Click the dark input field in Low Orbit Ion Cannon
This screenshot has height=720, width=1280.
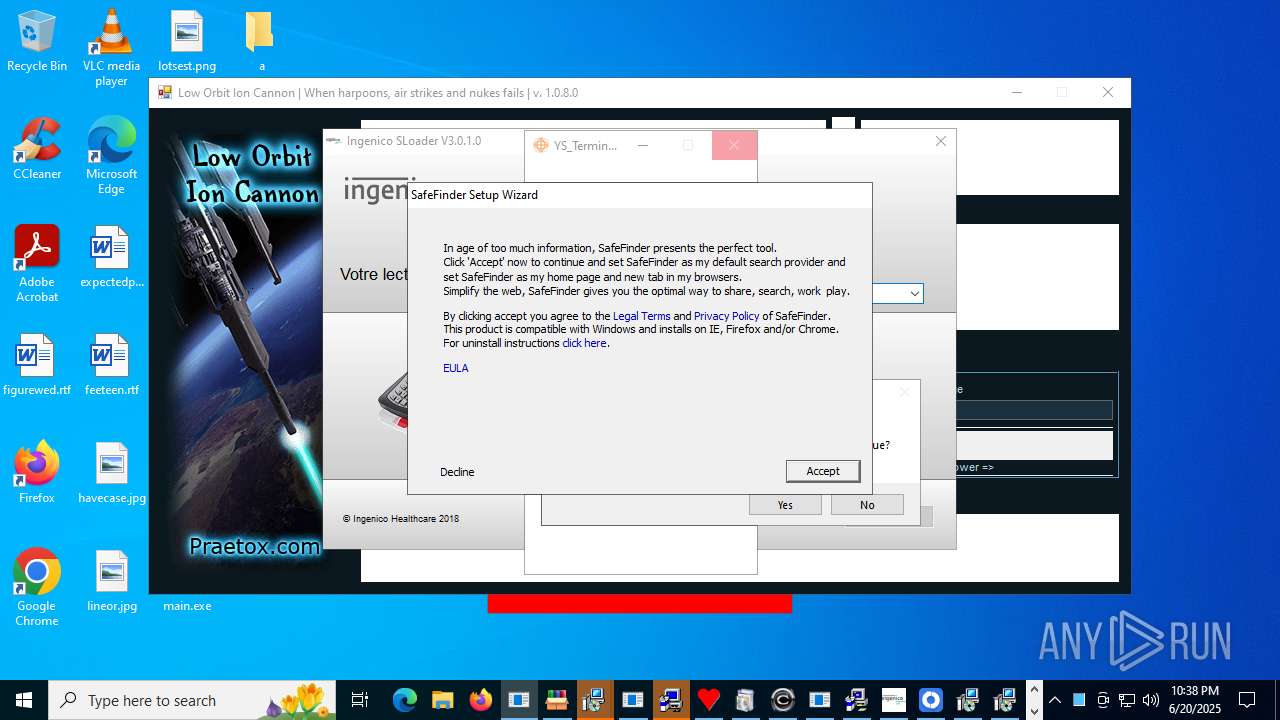1034,410
